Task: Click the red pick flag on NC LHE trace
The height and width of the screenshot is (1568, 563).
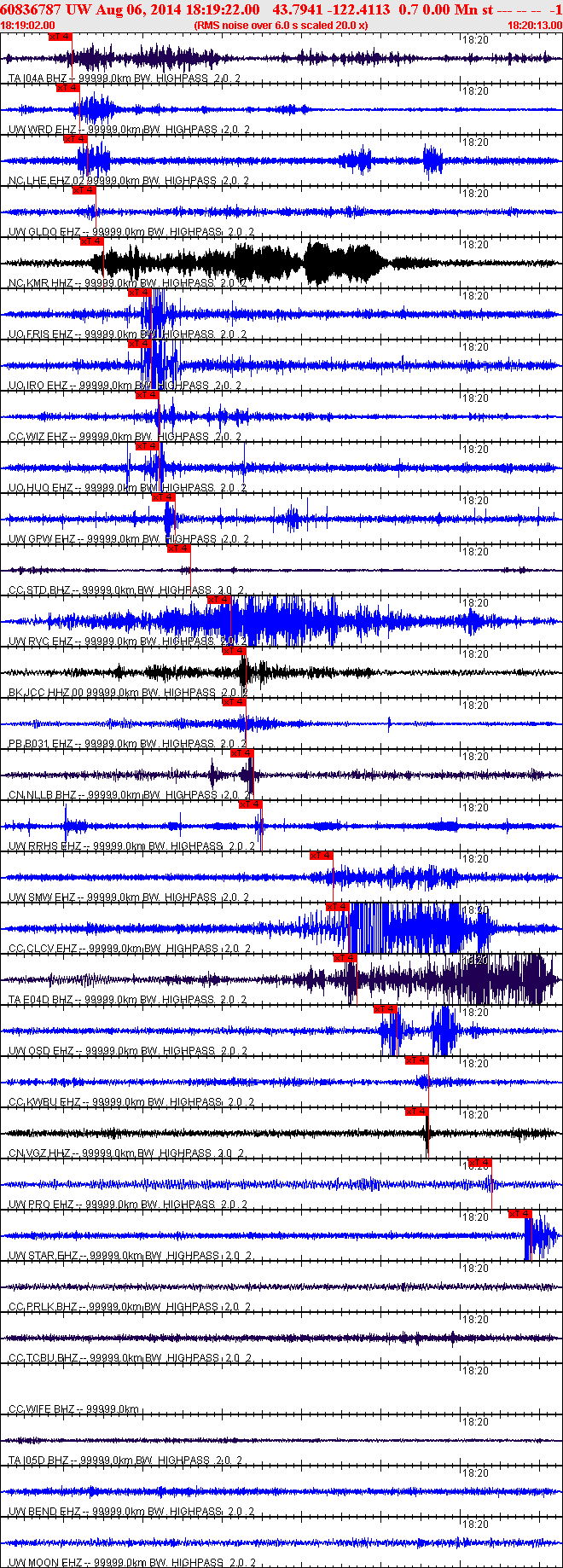Action: pyautogui.click(x=76, y=139)
